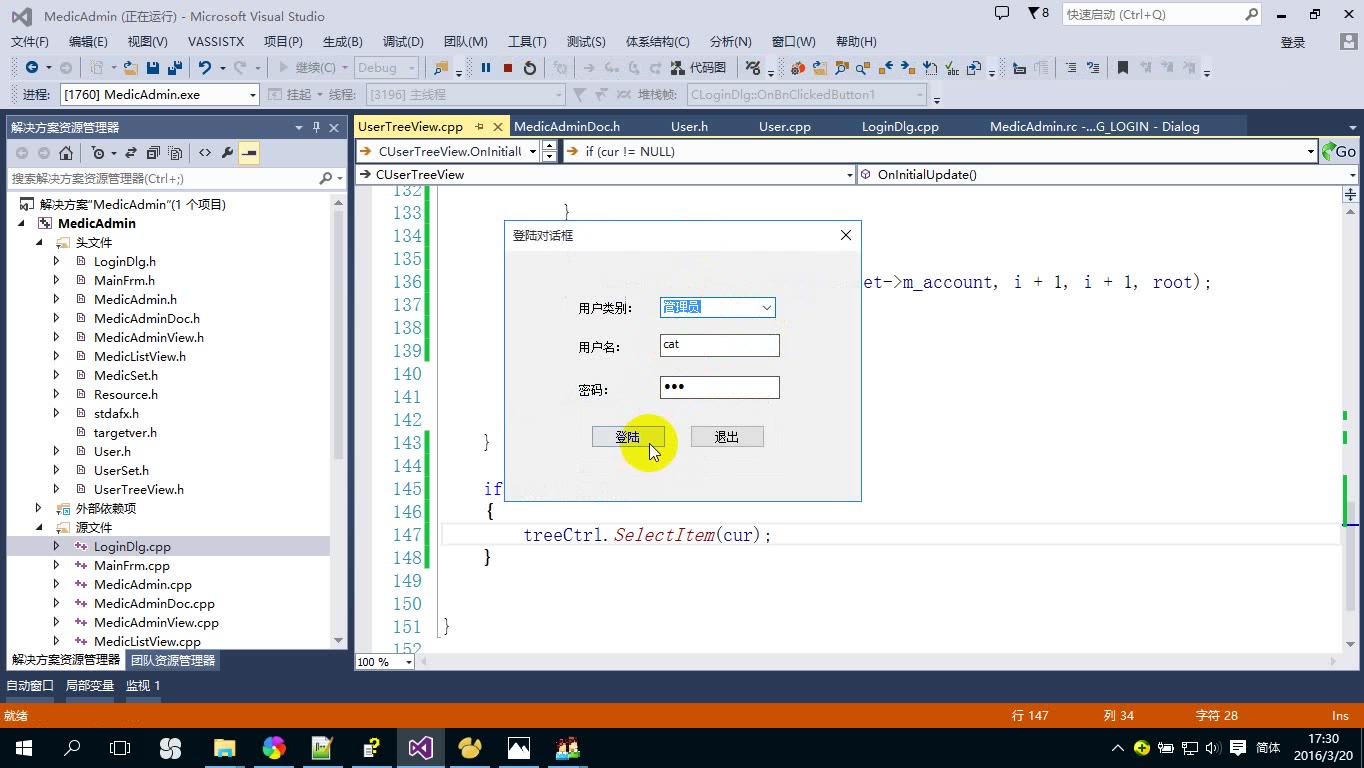This screenshot has height=768, width=1364.
Task: Switch to the 团队资源管理器 tab
Action: pos(172,660)
